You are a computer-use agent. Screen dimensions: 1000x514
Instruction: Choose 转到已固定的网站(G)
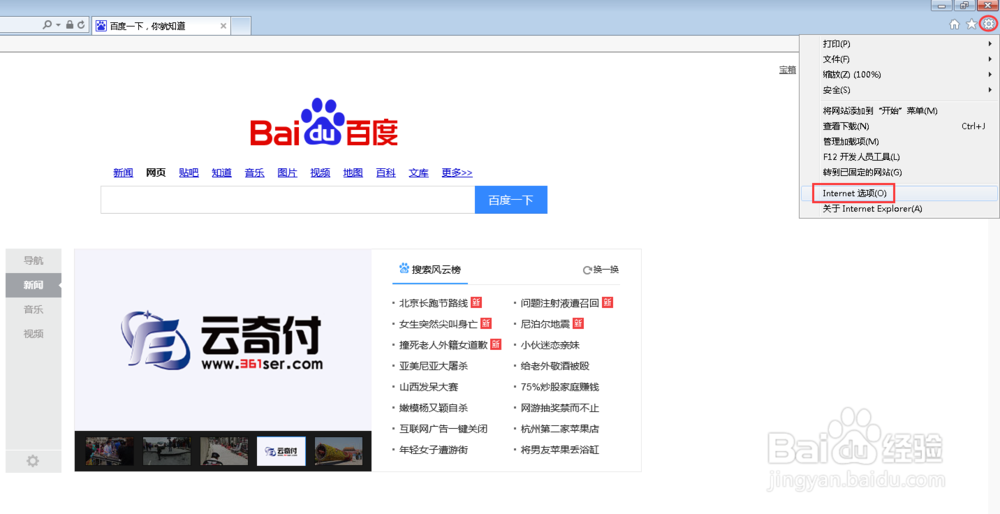click(x=899, y=172)
